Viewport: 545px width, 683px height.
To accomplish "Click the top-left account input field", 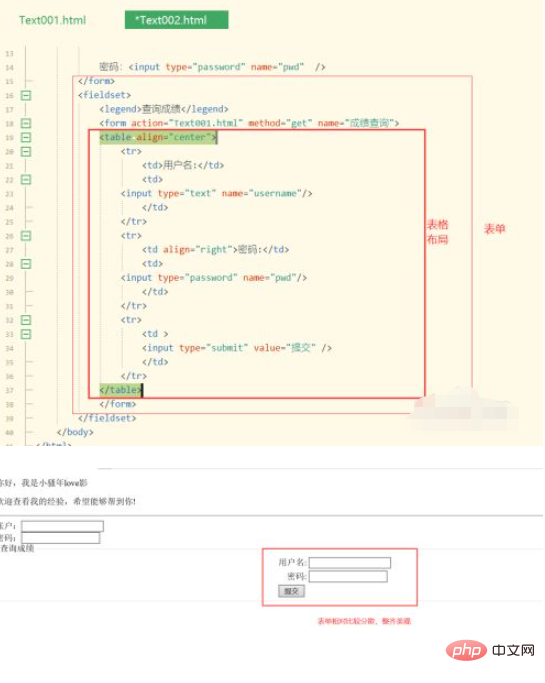I will [62, 526].
